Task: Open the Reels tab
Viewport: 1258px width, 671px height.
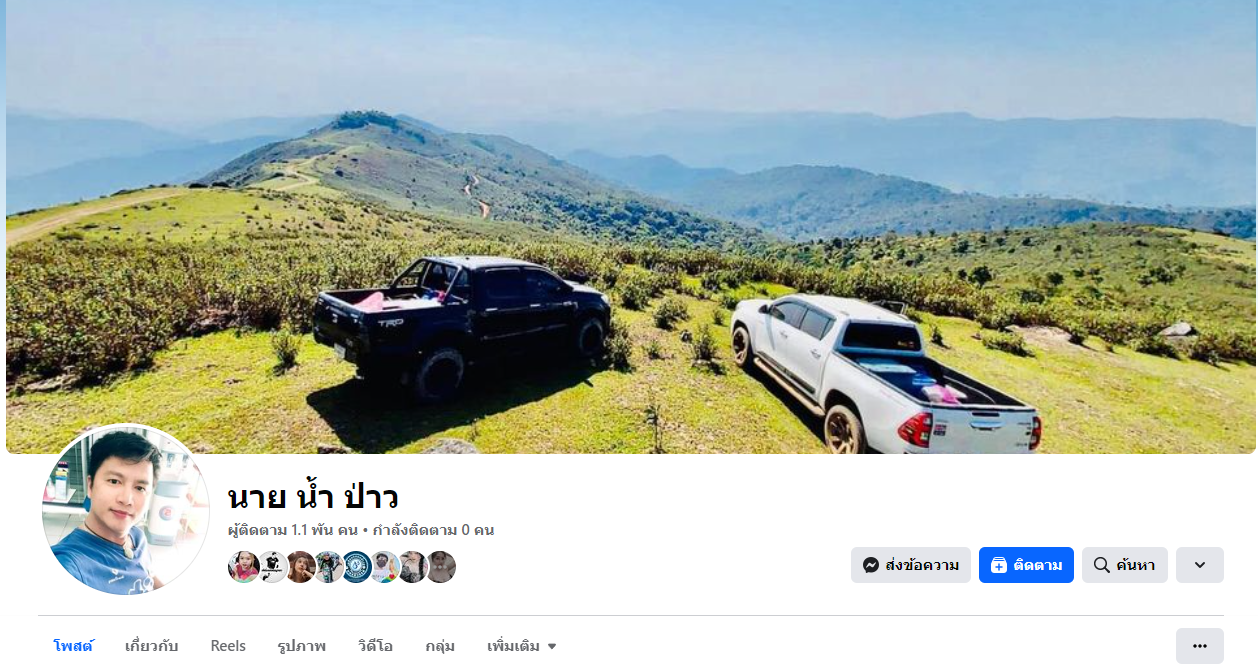Action: coord(228,646)
